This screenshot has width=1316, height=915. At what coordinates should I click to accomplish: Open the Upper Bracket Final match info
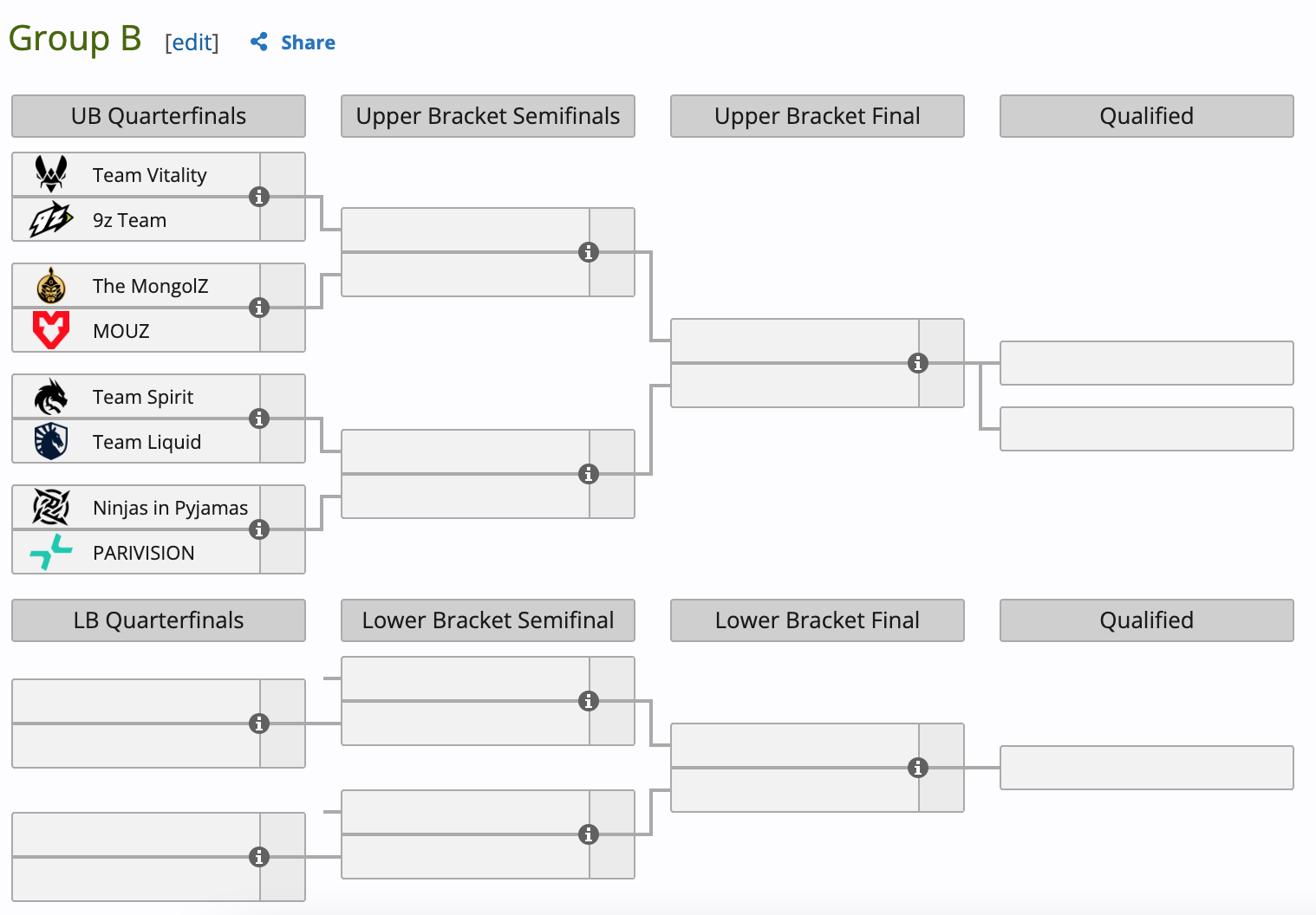click(x=918, y=363)
